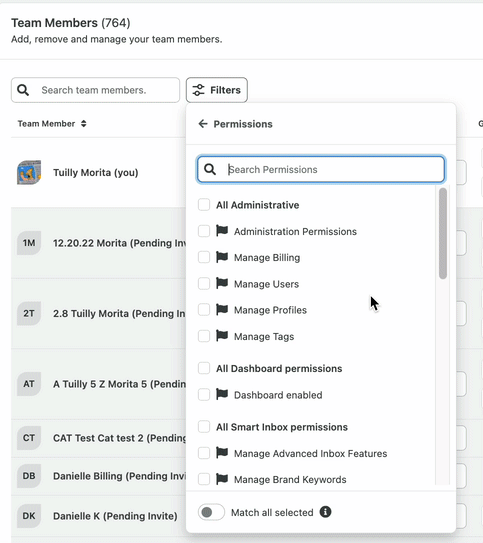Click the flag icon beside Manage Tags
The height and width of the screenshot is (543, 483).
click(x=222, y=336)
